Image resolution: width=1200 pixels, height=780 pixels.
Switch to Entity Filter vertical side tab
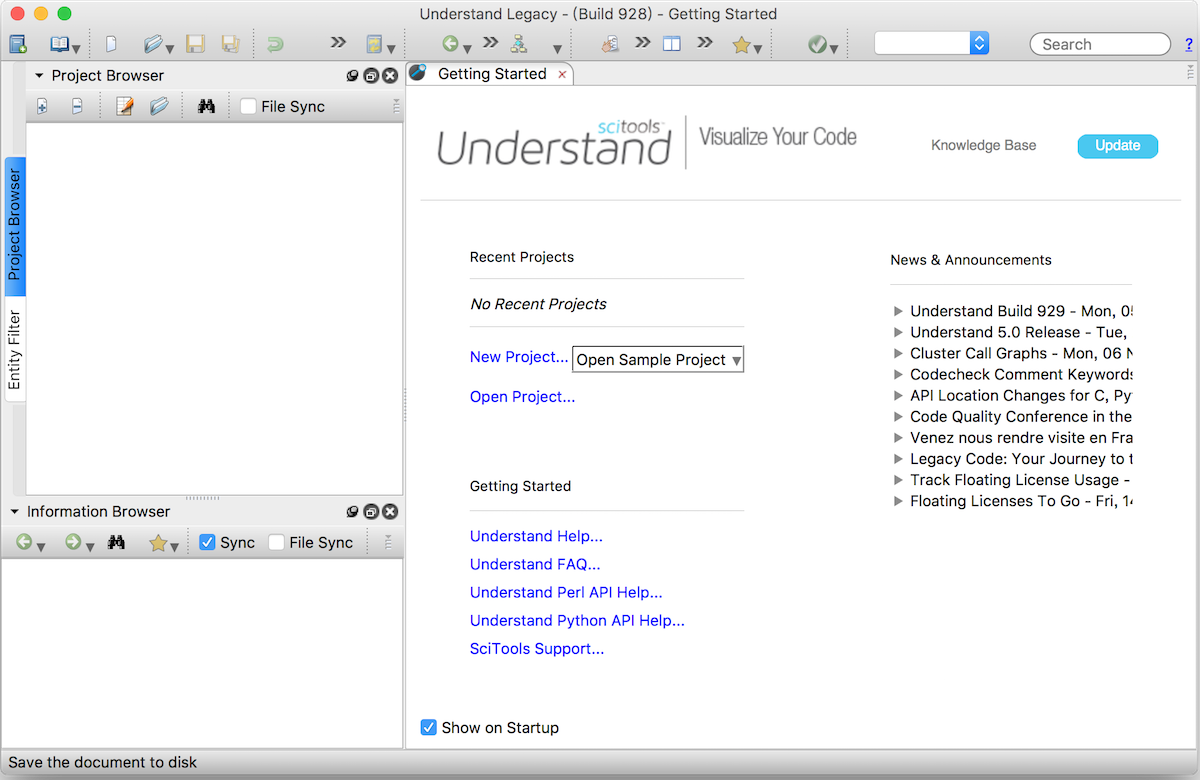tap(15, 349)
